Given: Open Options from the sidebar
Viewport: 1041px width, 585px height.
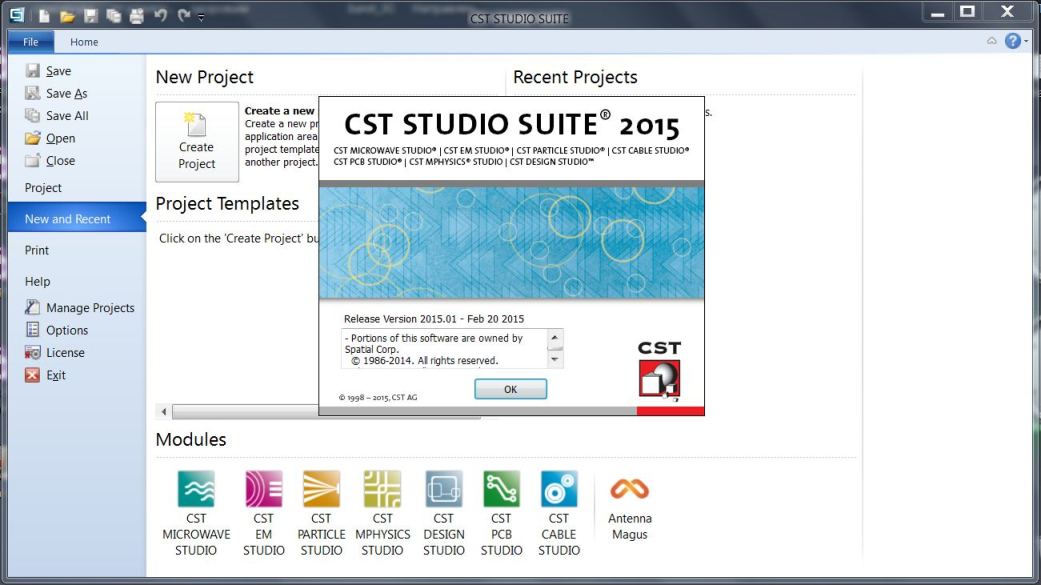Looking at the screenshot, I should (x=56, y=330).
